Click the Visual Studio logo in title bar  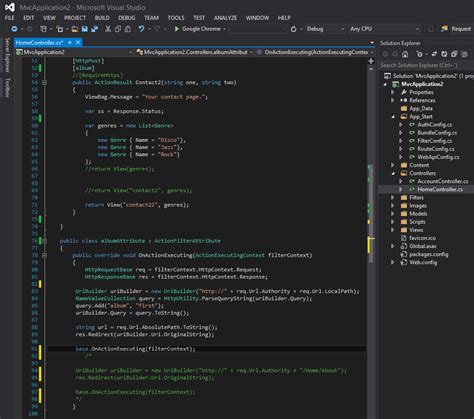(x=10, y=7)
